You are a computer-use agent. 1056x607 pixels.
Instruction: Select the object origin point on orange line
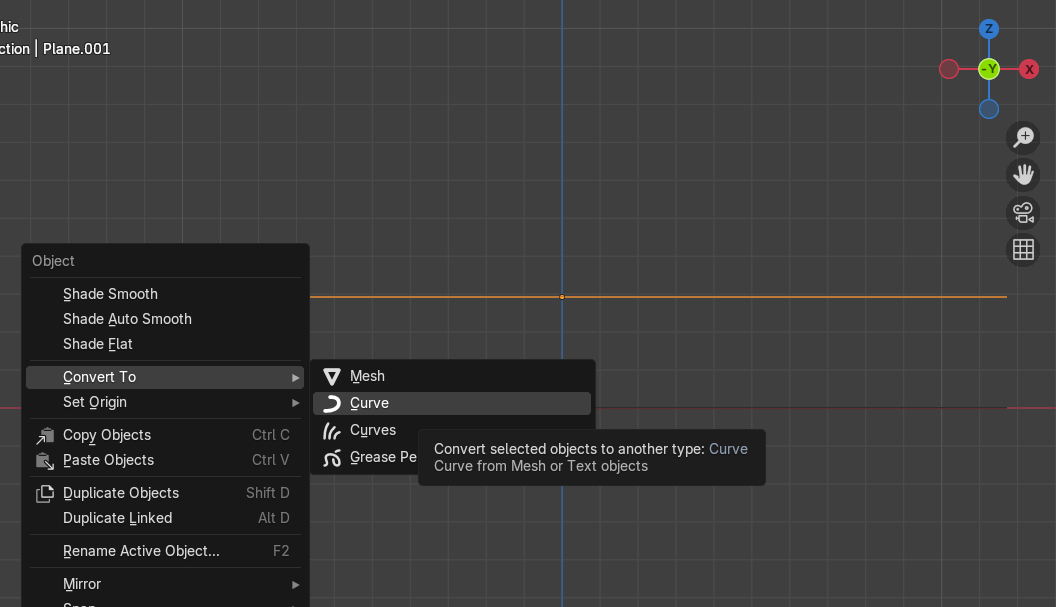pyautogui.click(x=562, y=297)
